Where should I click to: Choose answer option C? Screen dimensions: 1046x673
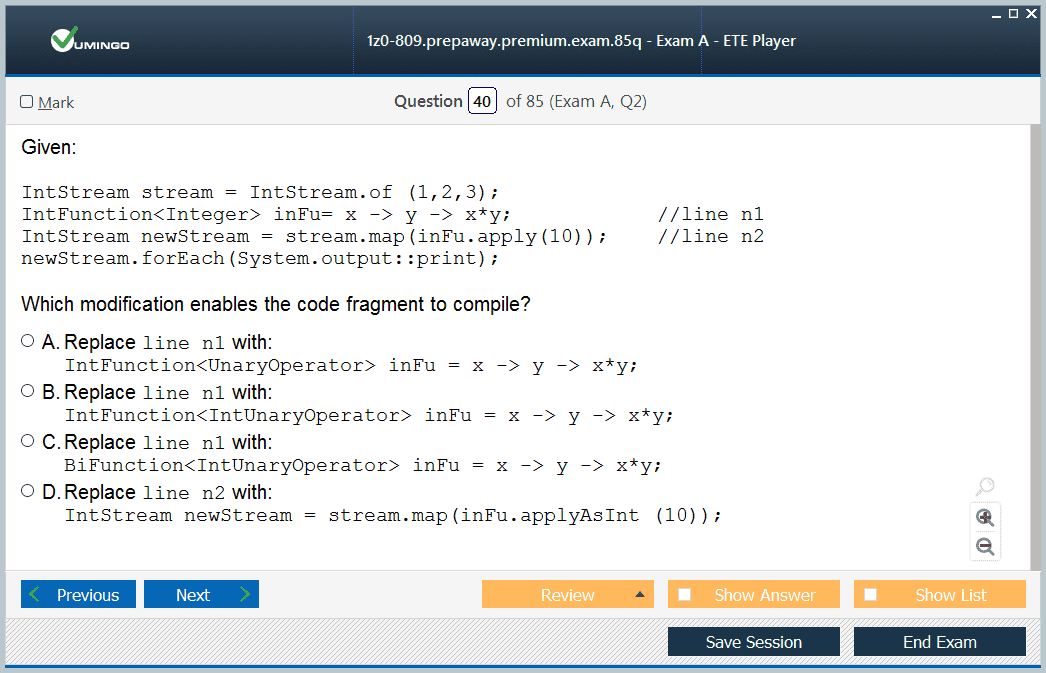pyautogui.click(x=28, y=441)
